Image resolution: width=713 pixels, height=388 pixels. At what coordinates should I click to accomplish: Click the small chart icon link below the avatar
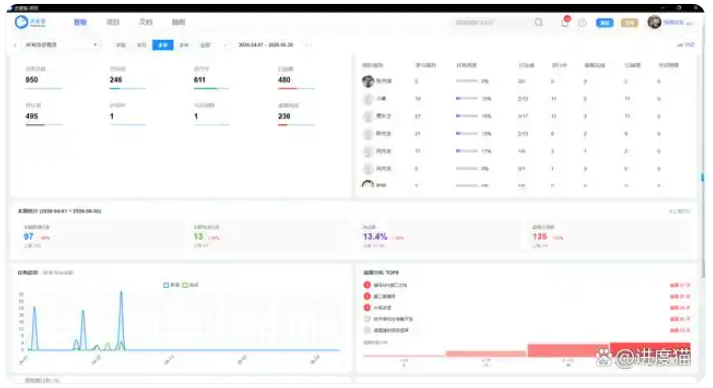click(686, 45)
